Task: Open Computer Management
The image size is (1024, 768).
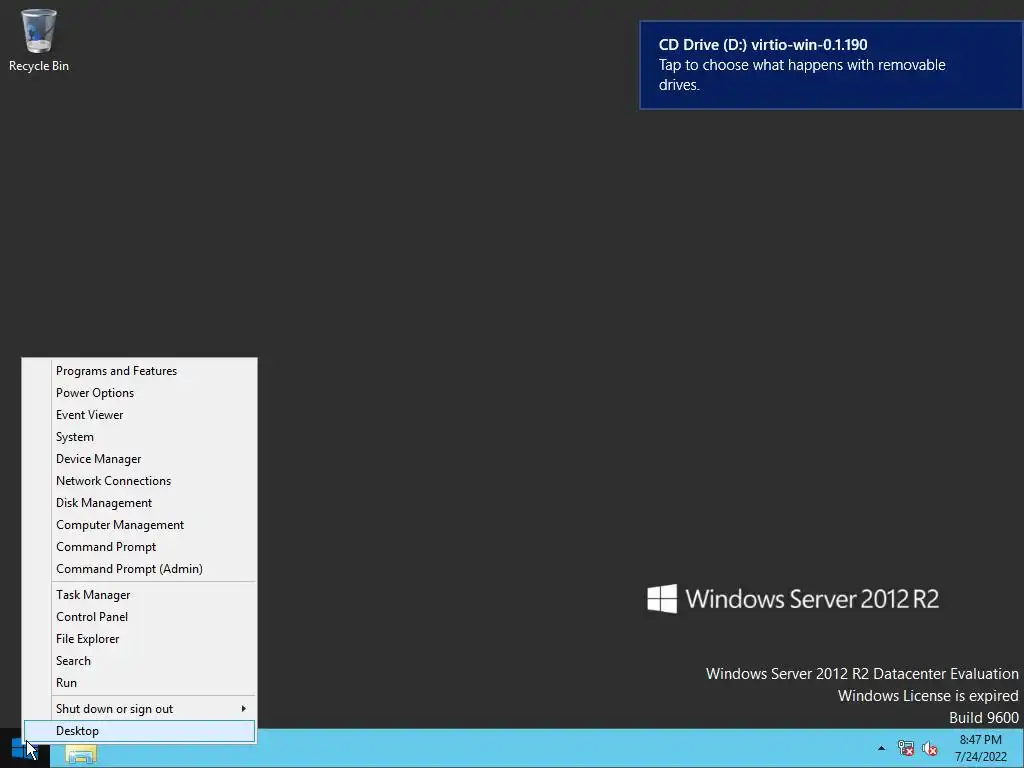Action: click(x=140, y=525)
